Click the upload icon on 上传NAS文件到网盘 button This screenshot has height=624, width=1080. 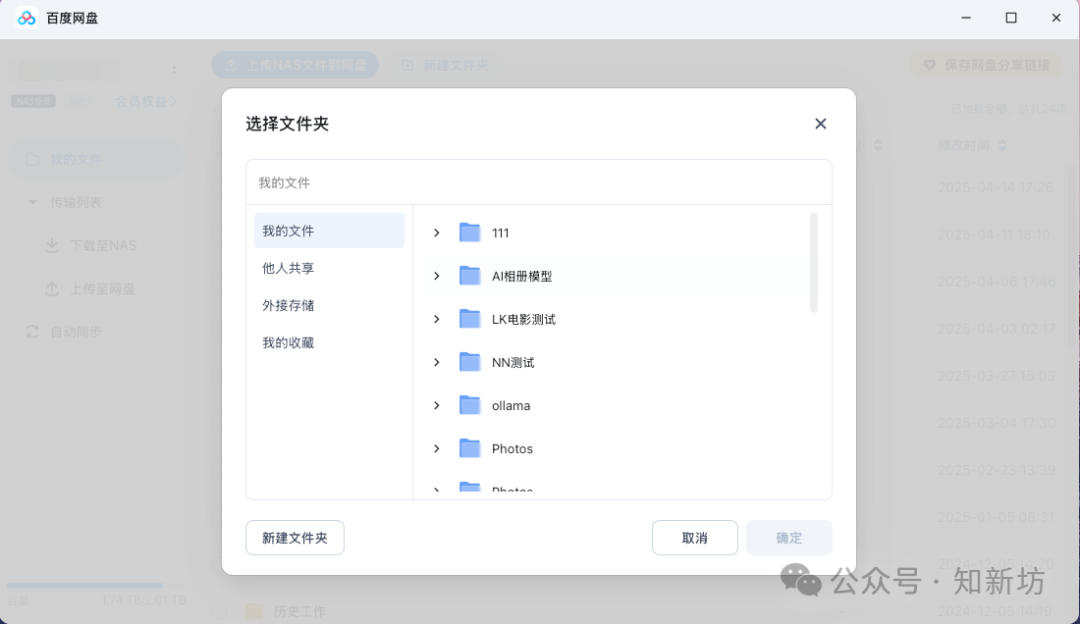click(x=229, y=64)
